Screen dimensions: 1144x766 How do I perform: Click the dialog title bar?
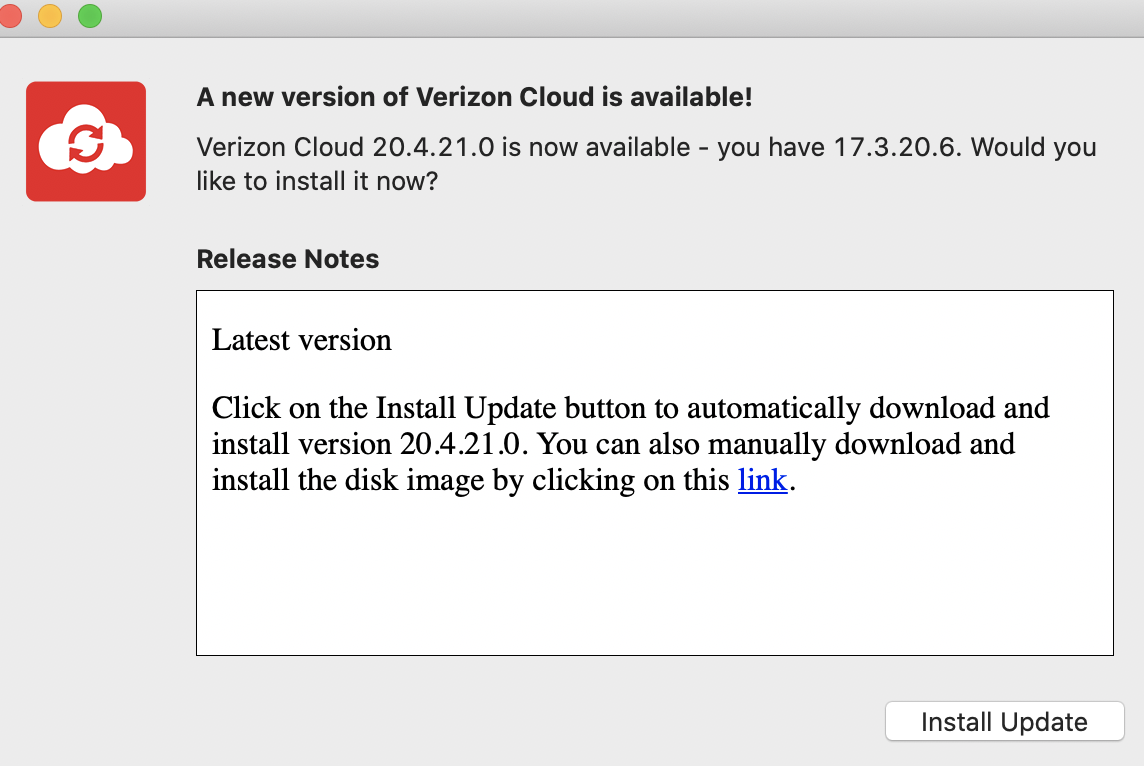[572, 16]
